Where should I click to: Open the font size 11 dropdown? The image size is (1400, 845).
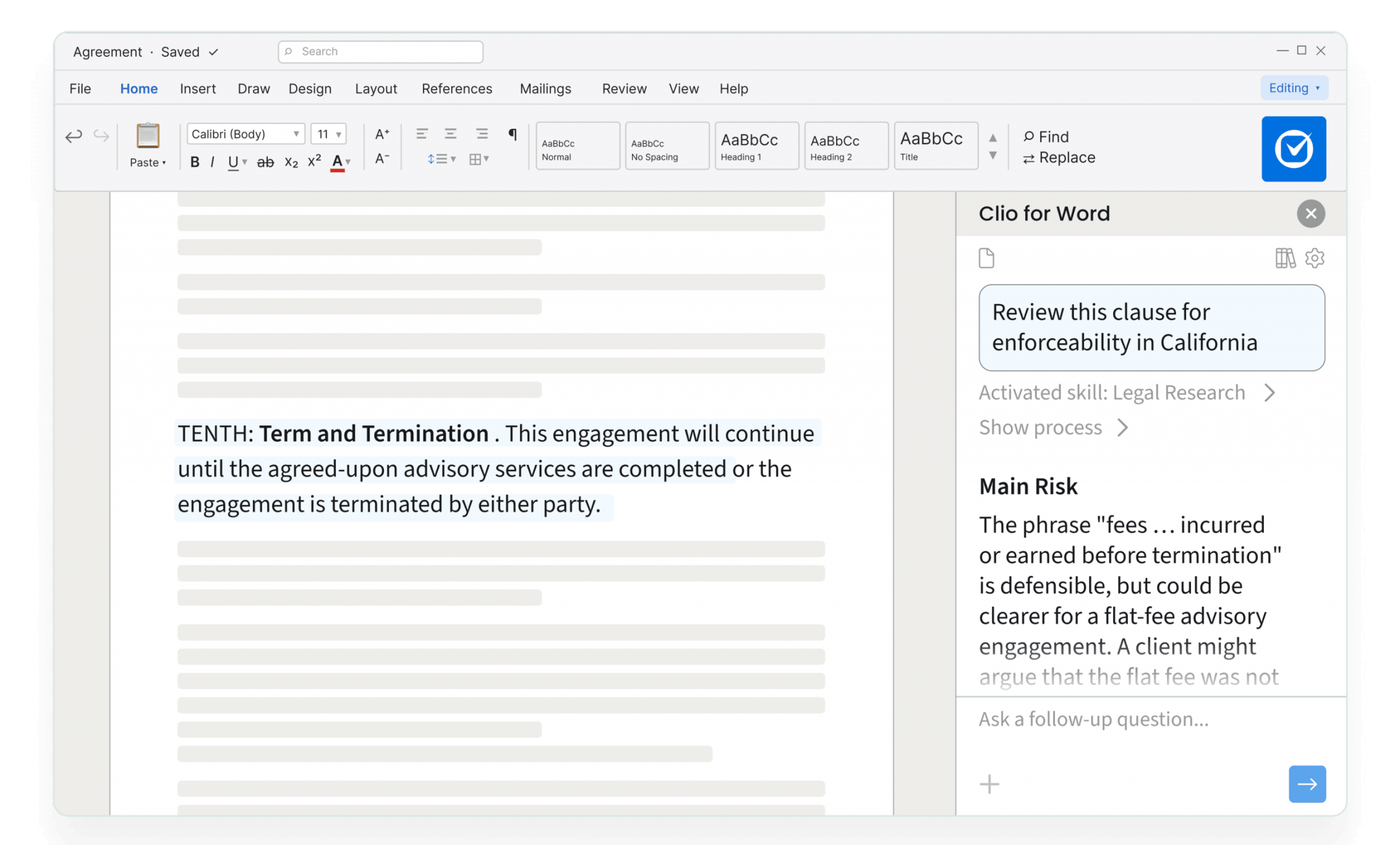point(329,134)
